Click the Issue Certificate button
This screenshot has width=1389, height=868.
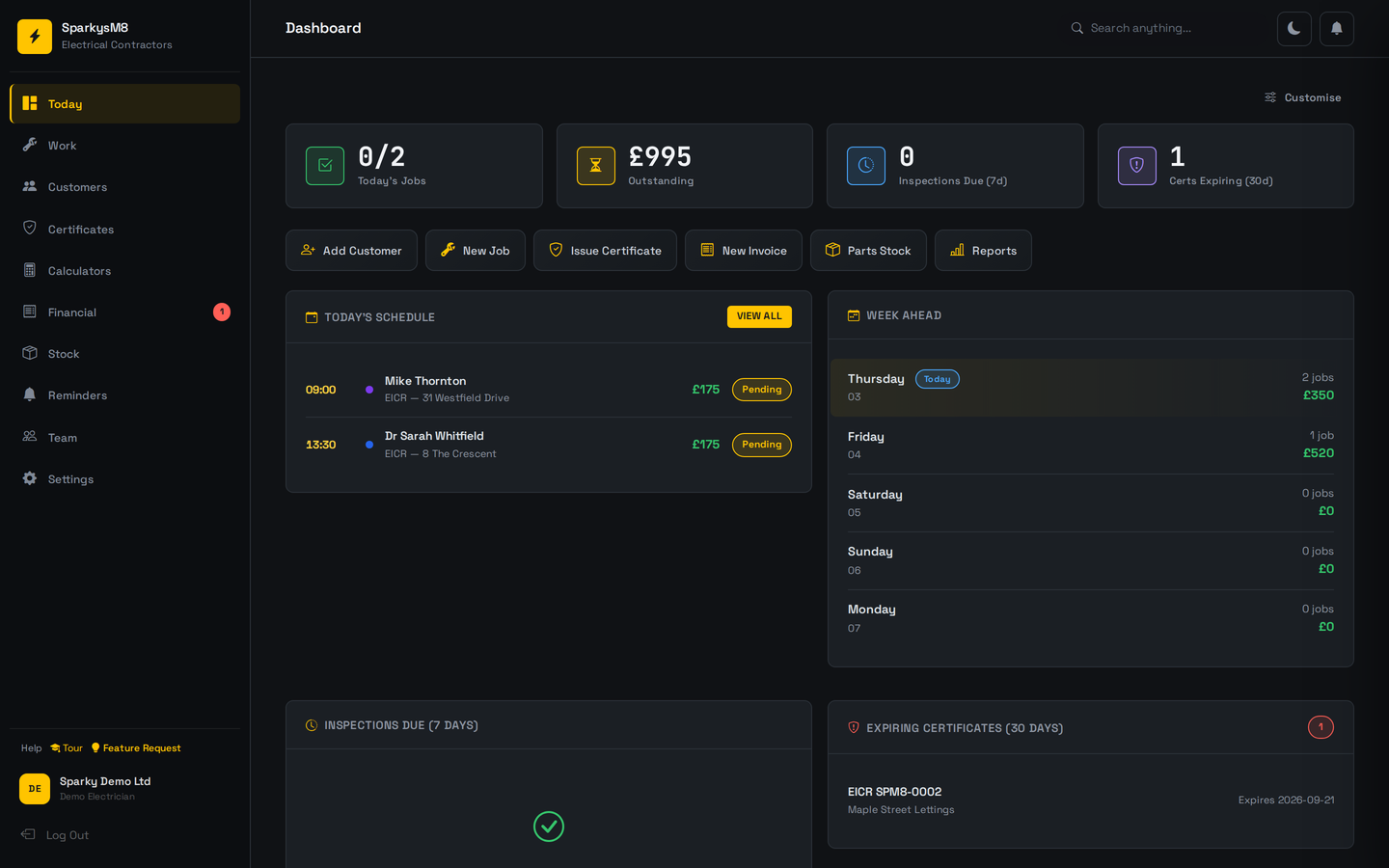click(605, 251)
